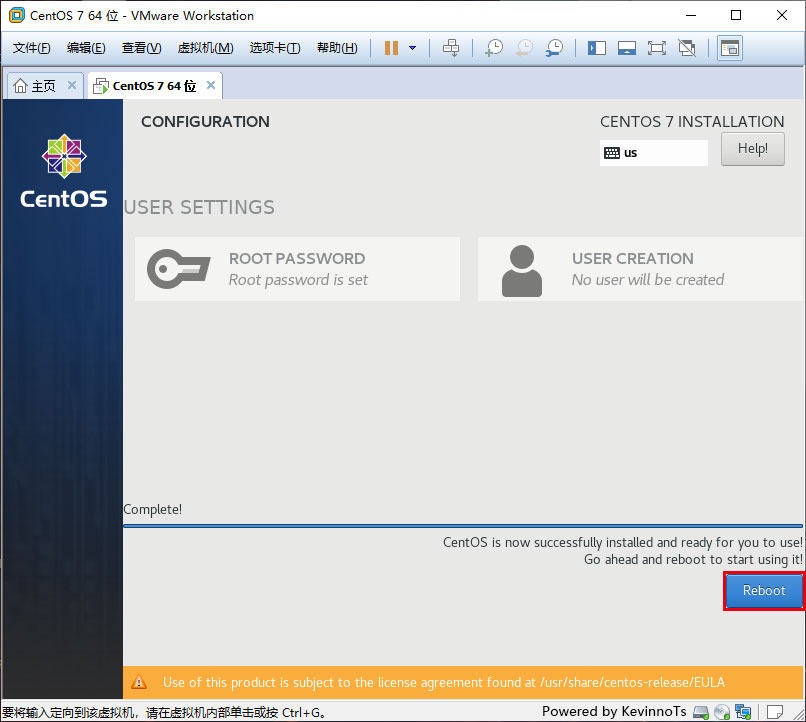Click the 'Root password is set' text

point(298,280)
